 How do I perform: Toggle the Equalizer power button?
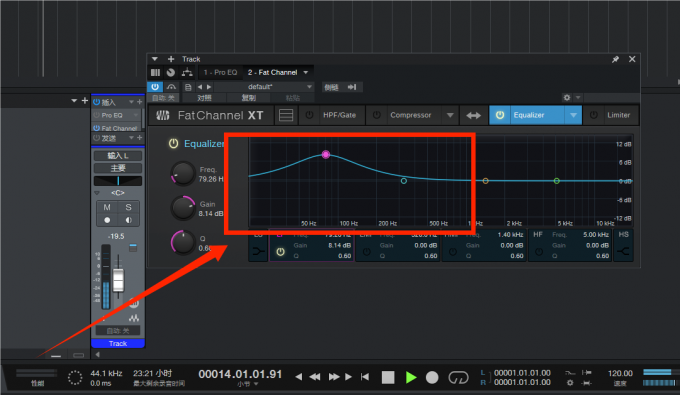click(500, 115)
